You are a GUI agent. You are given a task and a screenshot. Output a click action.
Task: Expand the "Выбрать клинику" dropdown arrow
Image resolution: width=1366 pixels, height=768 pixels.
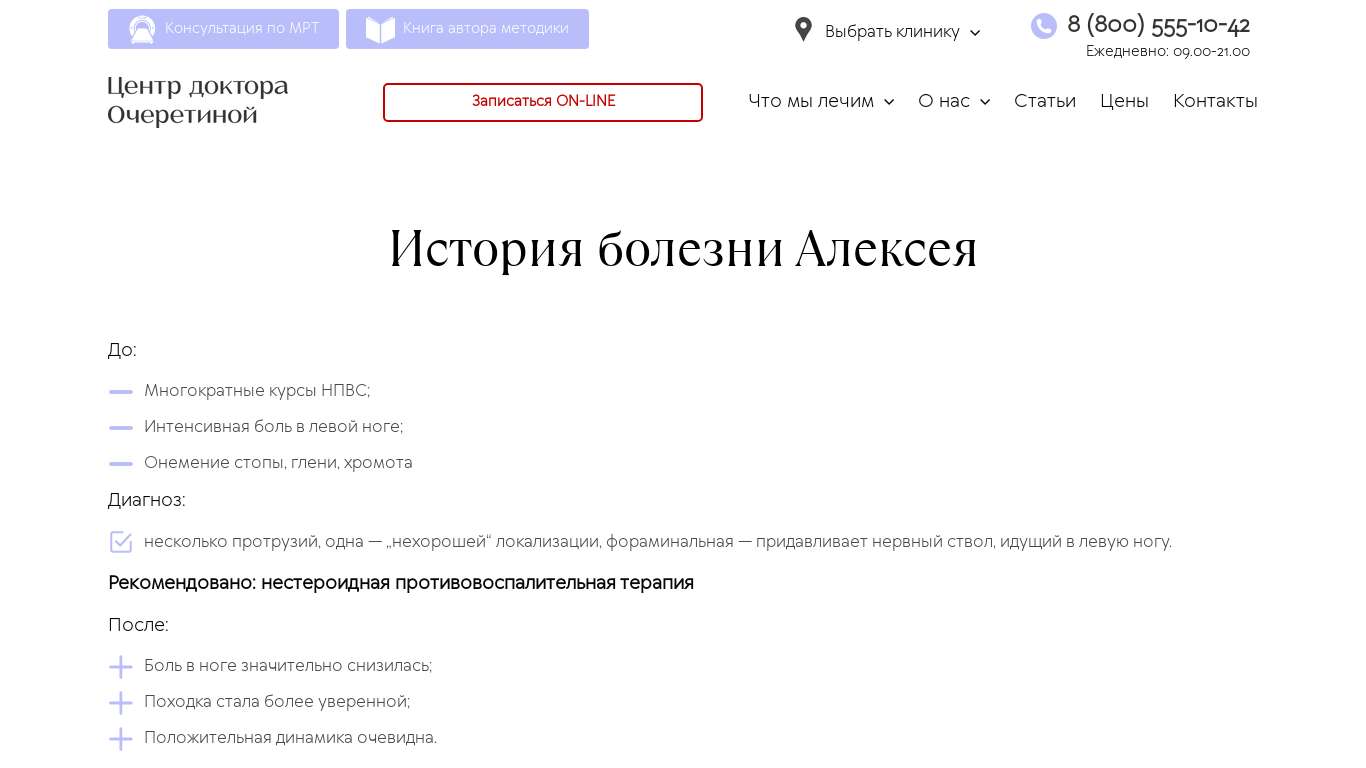975,33
